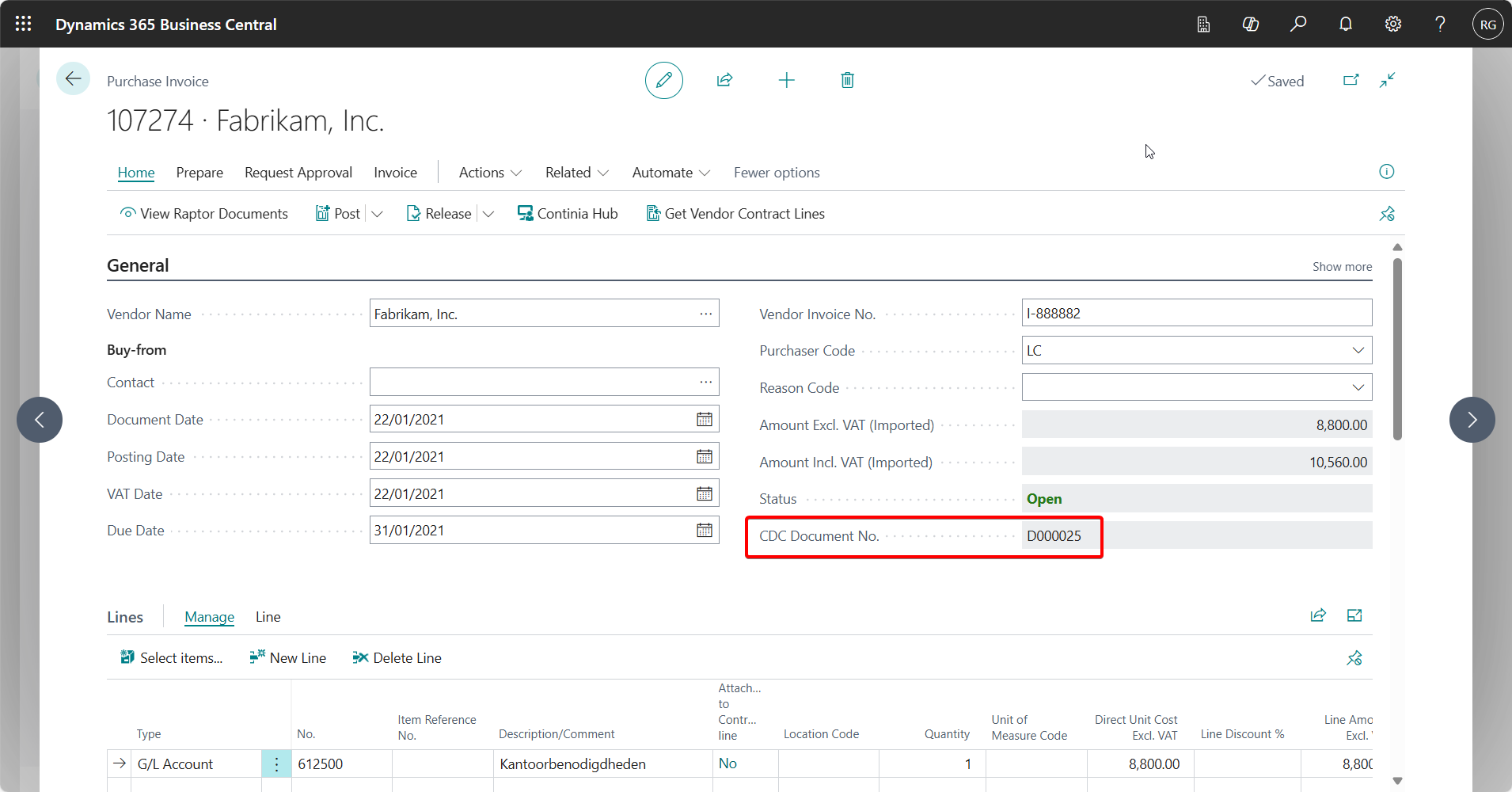The height and width of the screenshot is (792, 1512).
Task: Click the share icon beside edit
Action: tap(724, 80)
